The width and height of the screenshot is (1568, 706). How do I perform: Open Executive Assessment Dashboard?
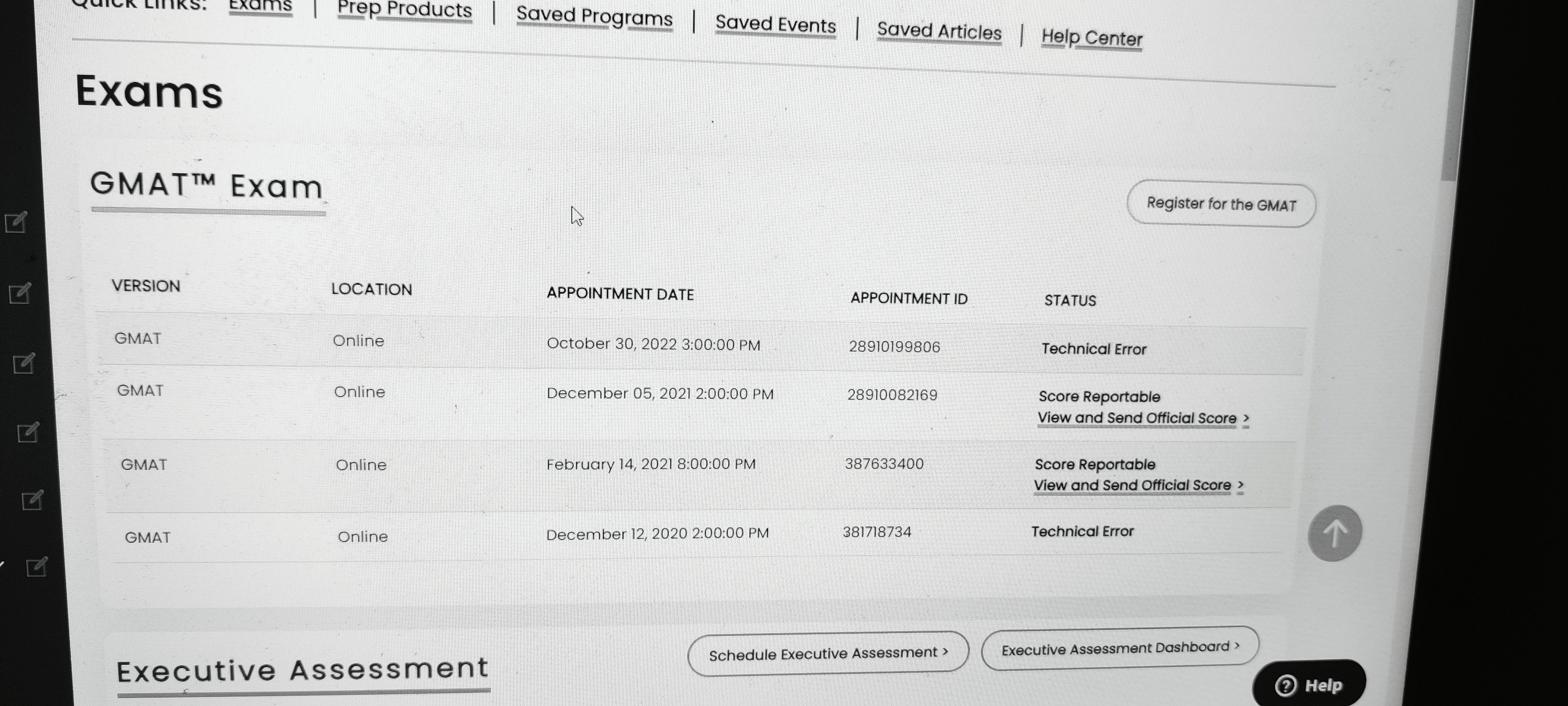(x=1120, y=648)
